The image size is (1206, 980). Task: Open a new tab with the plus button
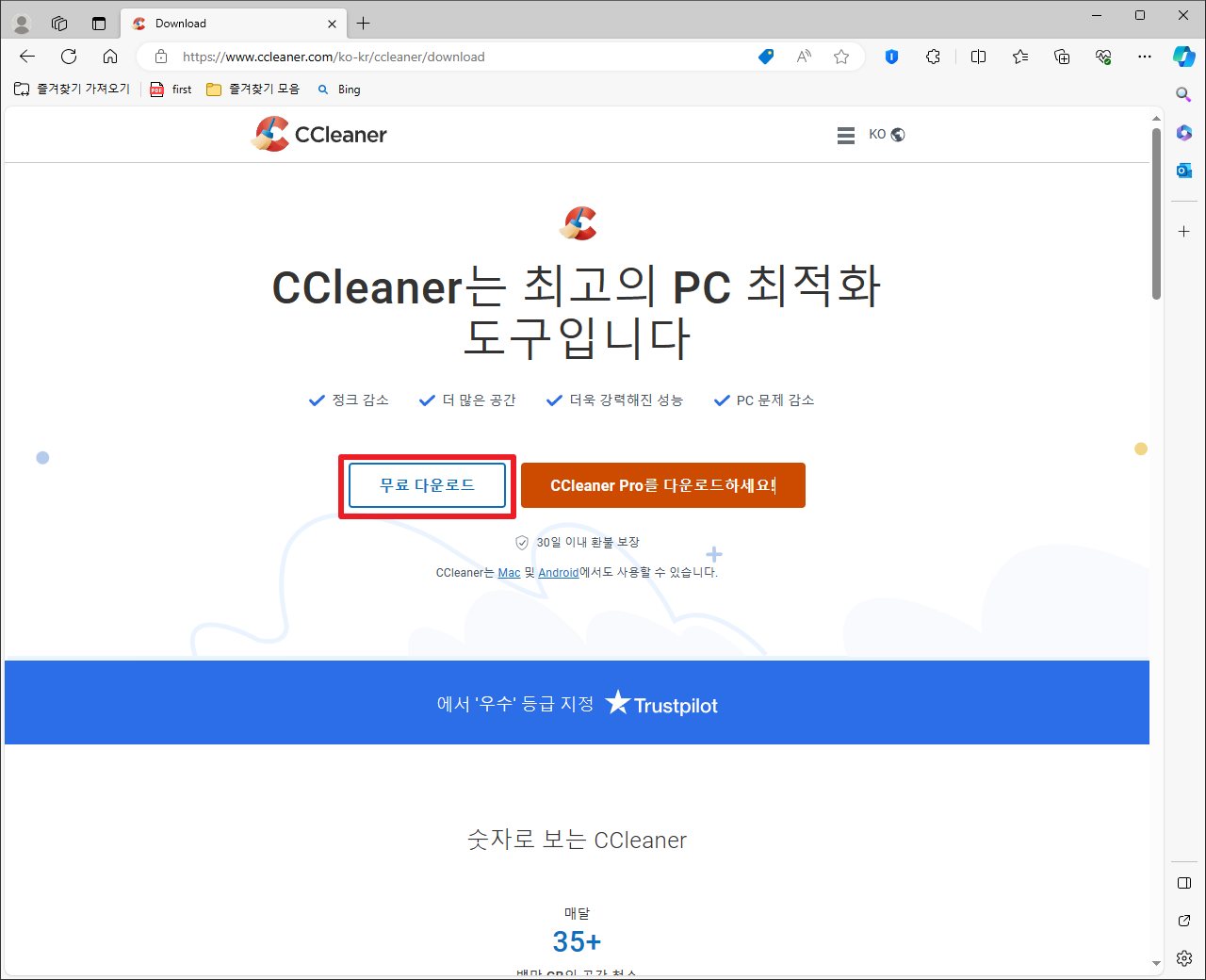coord(364,24)
